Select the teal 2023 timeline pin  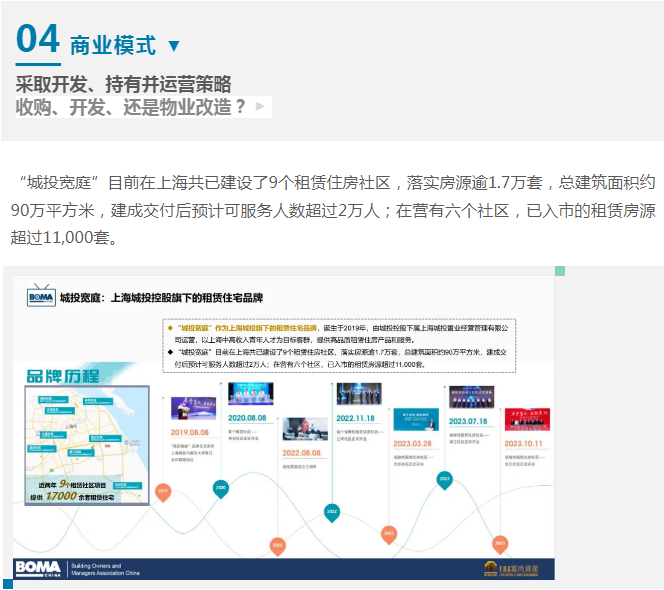pyautogui.click(x=444, y=480)
